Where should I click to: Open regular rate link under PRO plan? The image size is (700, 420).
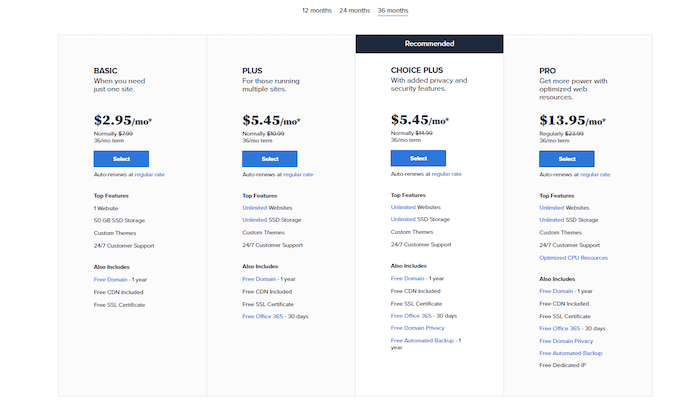[x=595, y=174]
